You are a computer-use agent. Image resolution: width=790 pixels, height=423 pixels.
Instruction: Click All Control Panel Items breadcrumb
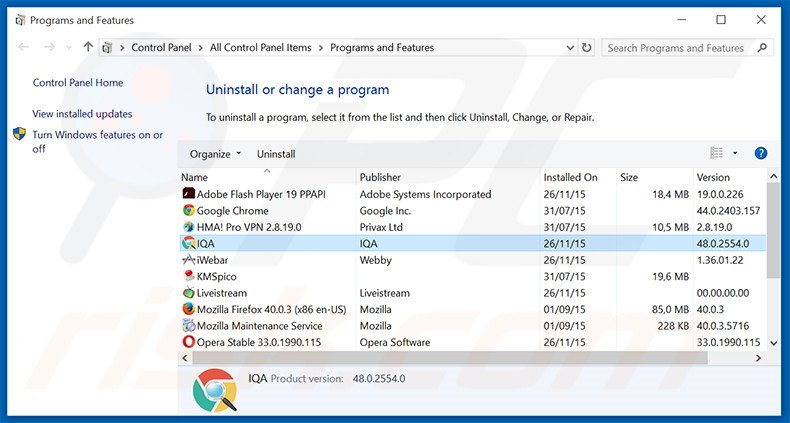(x=260, y=48)
